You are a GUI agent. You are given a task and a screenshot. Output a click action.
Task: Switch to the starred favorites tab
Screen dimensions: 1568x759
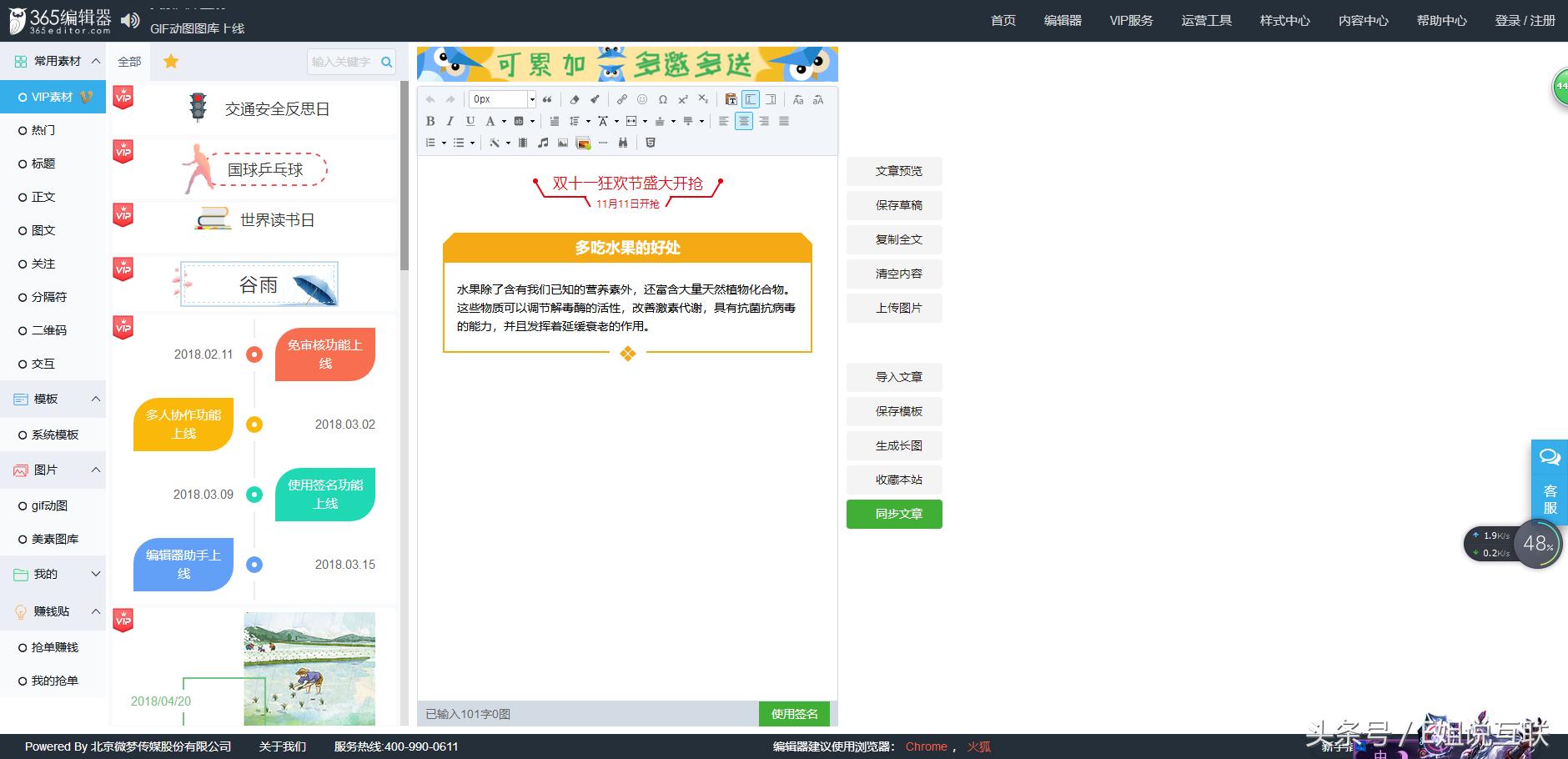pyautogui.click(x=172, y=61)
